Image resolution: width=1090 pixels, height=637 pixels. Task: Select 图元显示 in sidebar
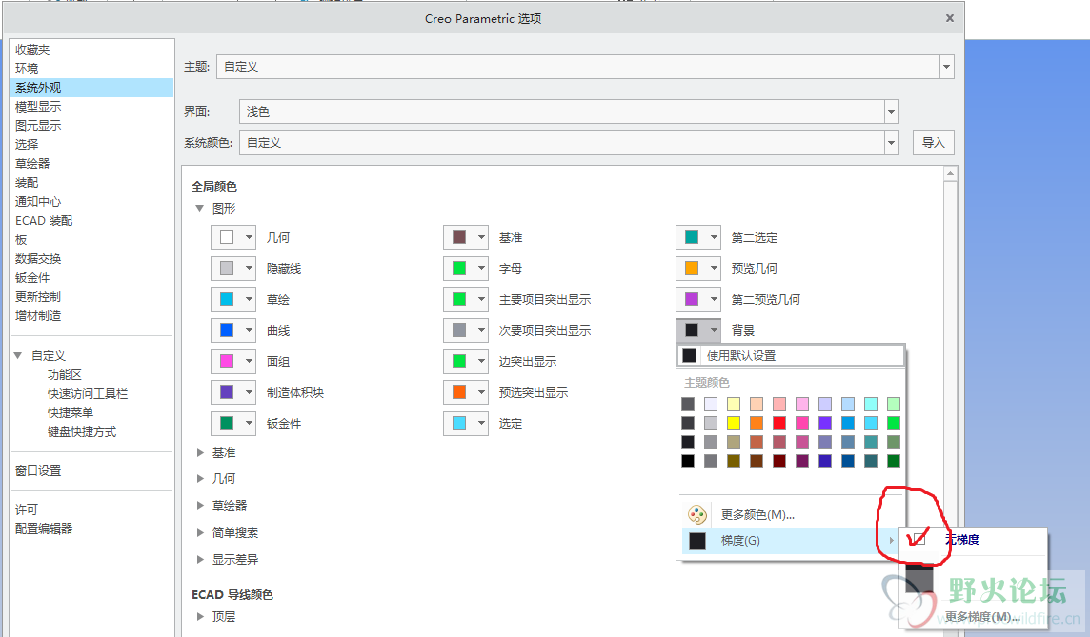coord(38,126)
